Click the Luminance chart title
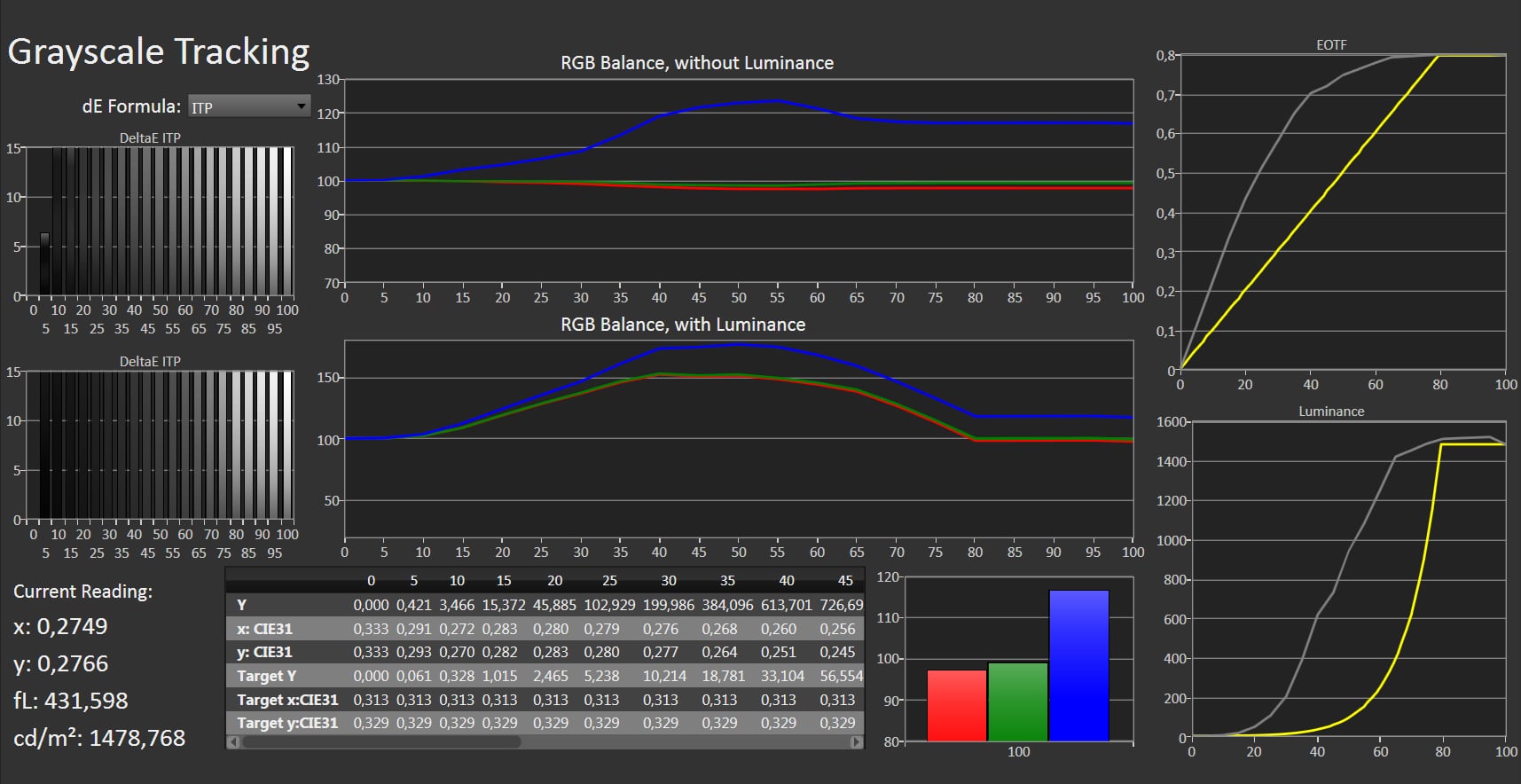The width and height of the screenshot is (1521, 784). click(1331, 412)
